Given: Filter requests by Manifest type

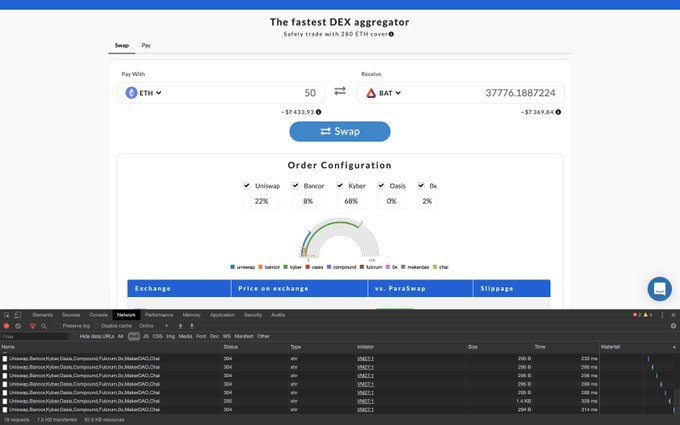Looking at the screenshot, I should pyautogui.click(x=244, y=336).
